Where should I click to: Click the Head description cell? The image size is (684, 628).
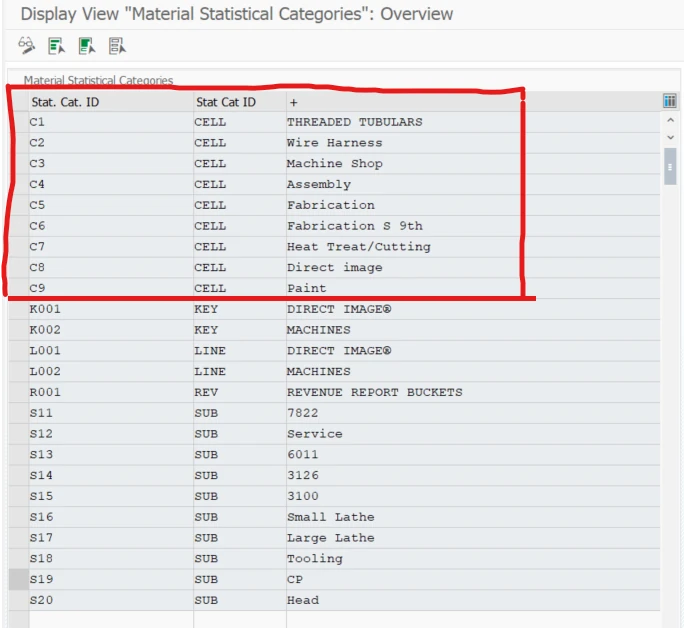(x=473, y=601)
